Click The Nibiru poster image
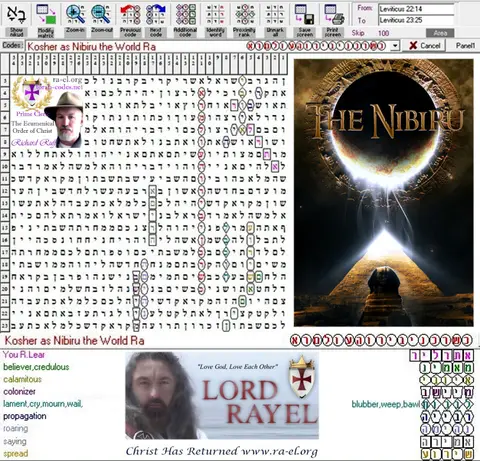 (x=384, y=193)
